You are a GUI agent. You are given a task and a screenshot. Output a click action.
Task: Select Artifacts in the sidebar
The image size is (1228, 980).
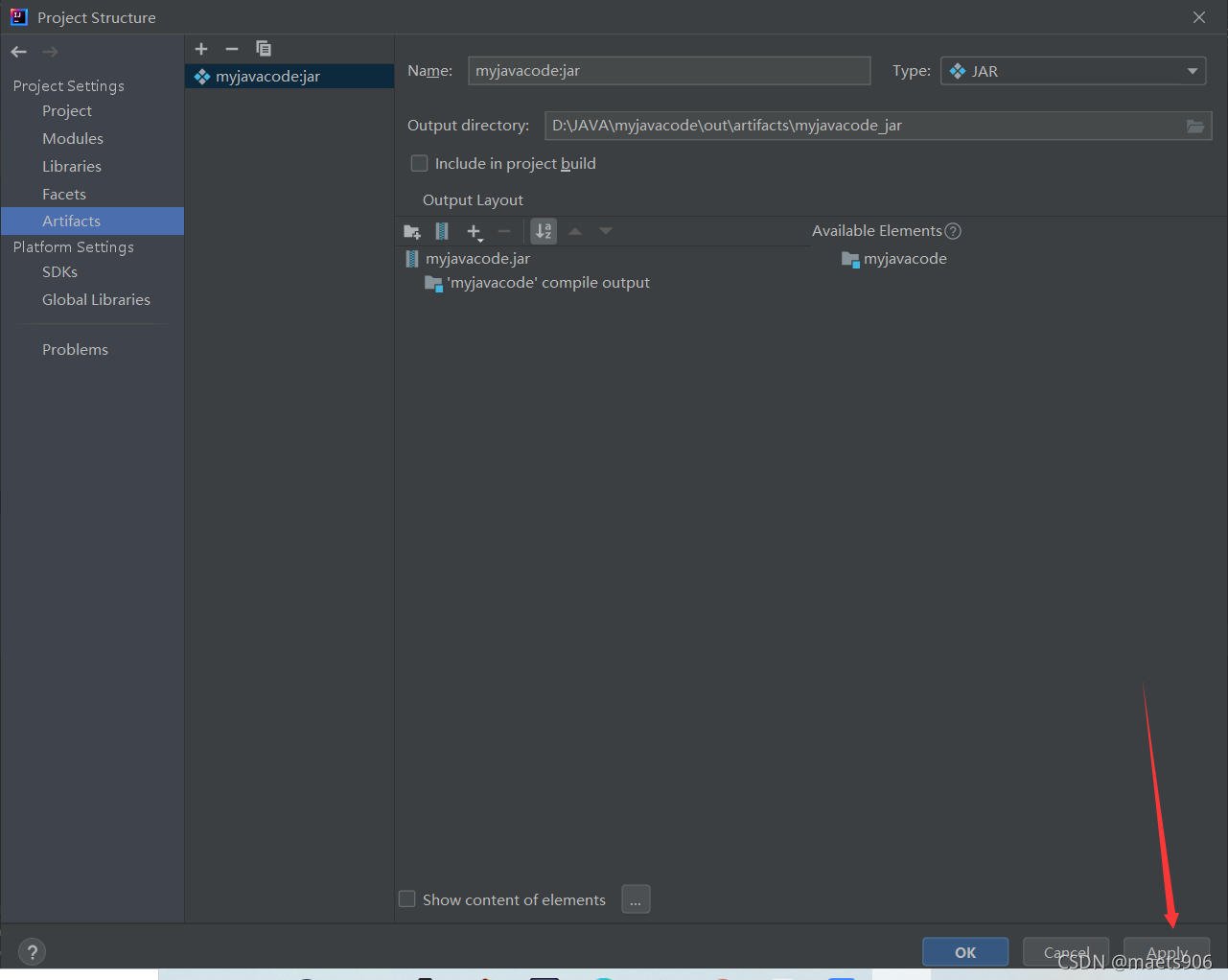(x=92, y=222)
